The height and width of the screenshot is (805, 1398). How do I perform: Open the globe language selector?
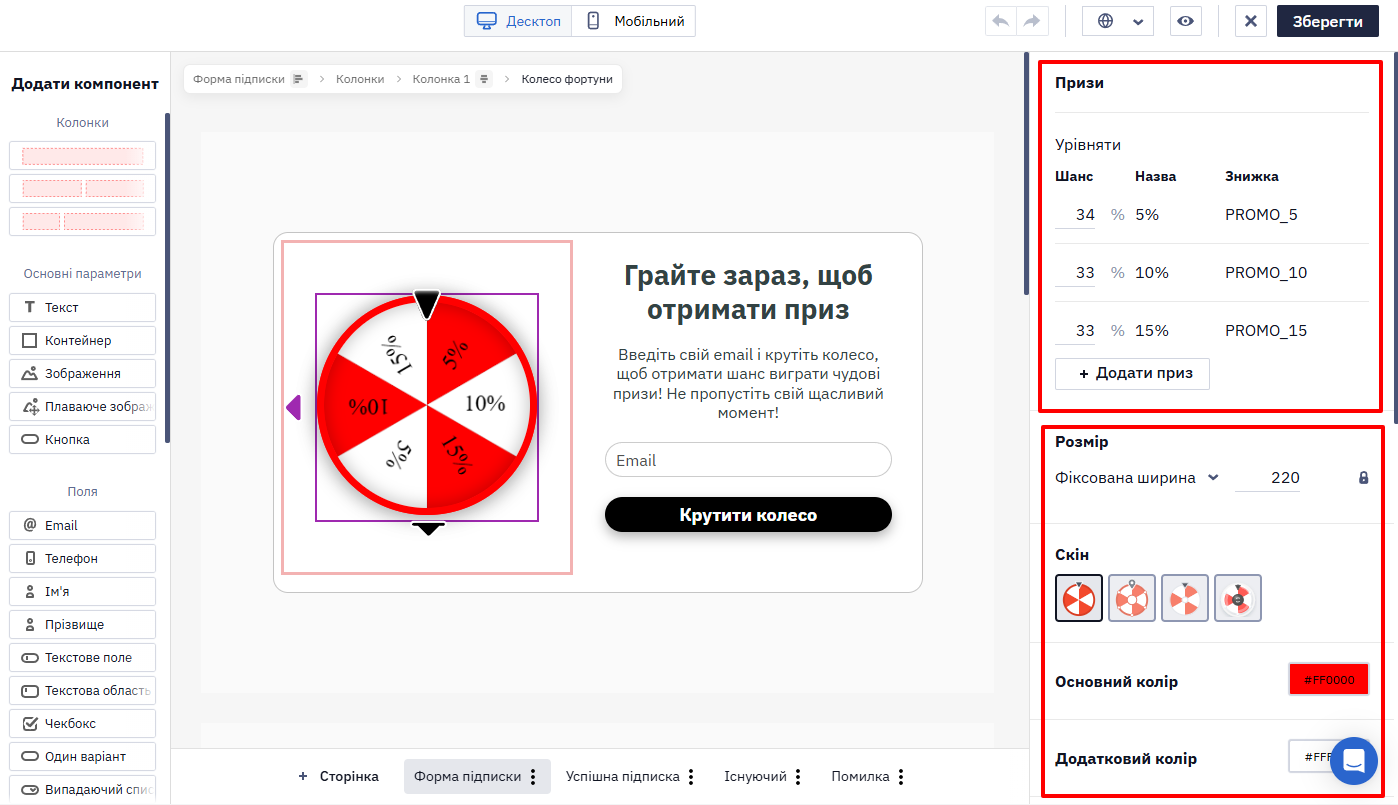(x=1118, y=21)
